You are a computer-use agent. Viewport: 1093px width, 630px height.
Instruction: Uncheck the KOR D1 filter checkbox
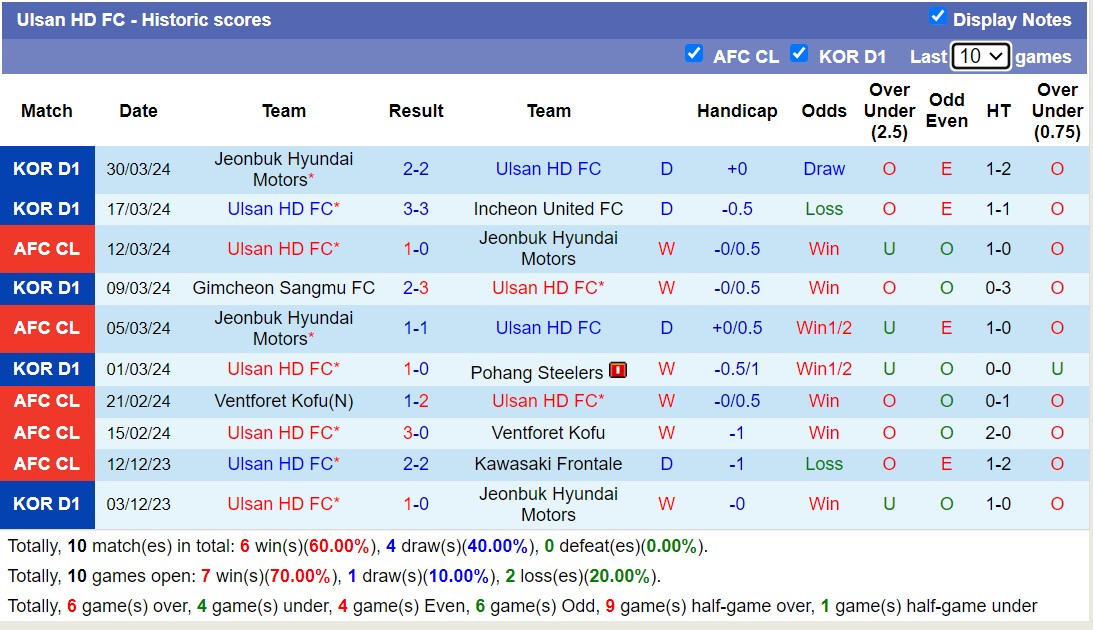click(800, 53)
